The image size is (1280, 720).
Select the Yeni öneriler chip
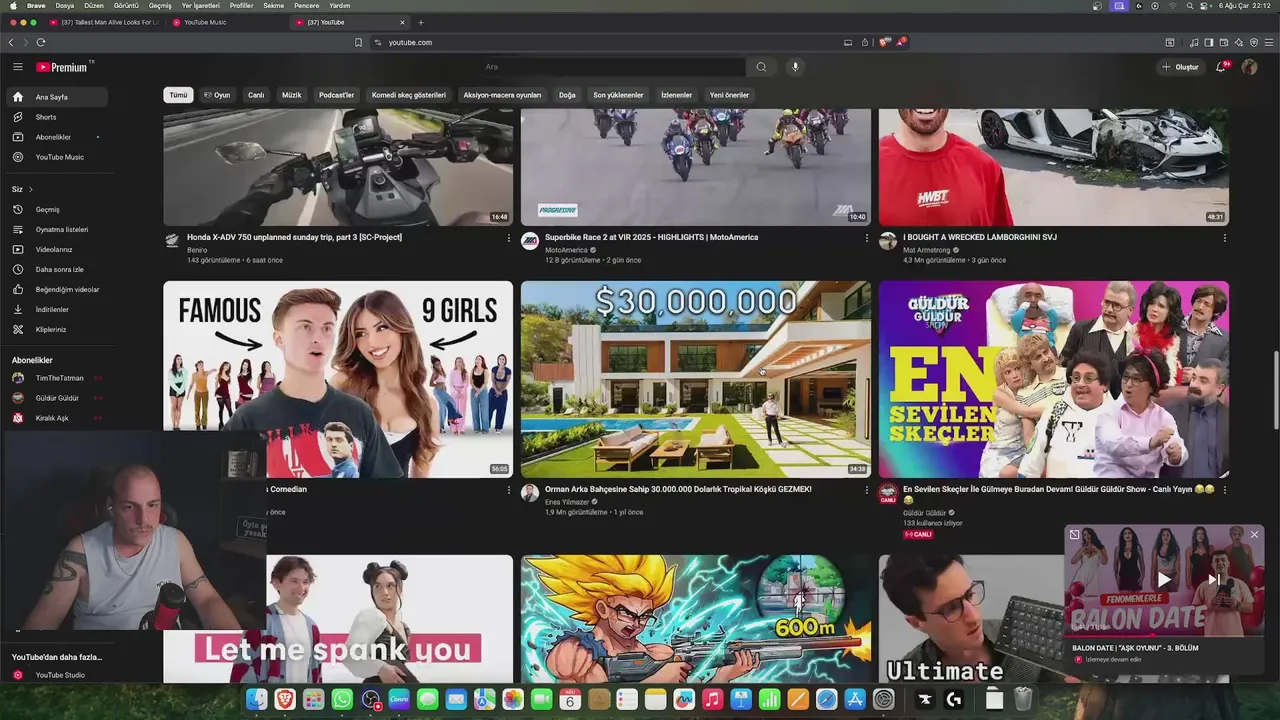[729, 95]
